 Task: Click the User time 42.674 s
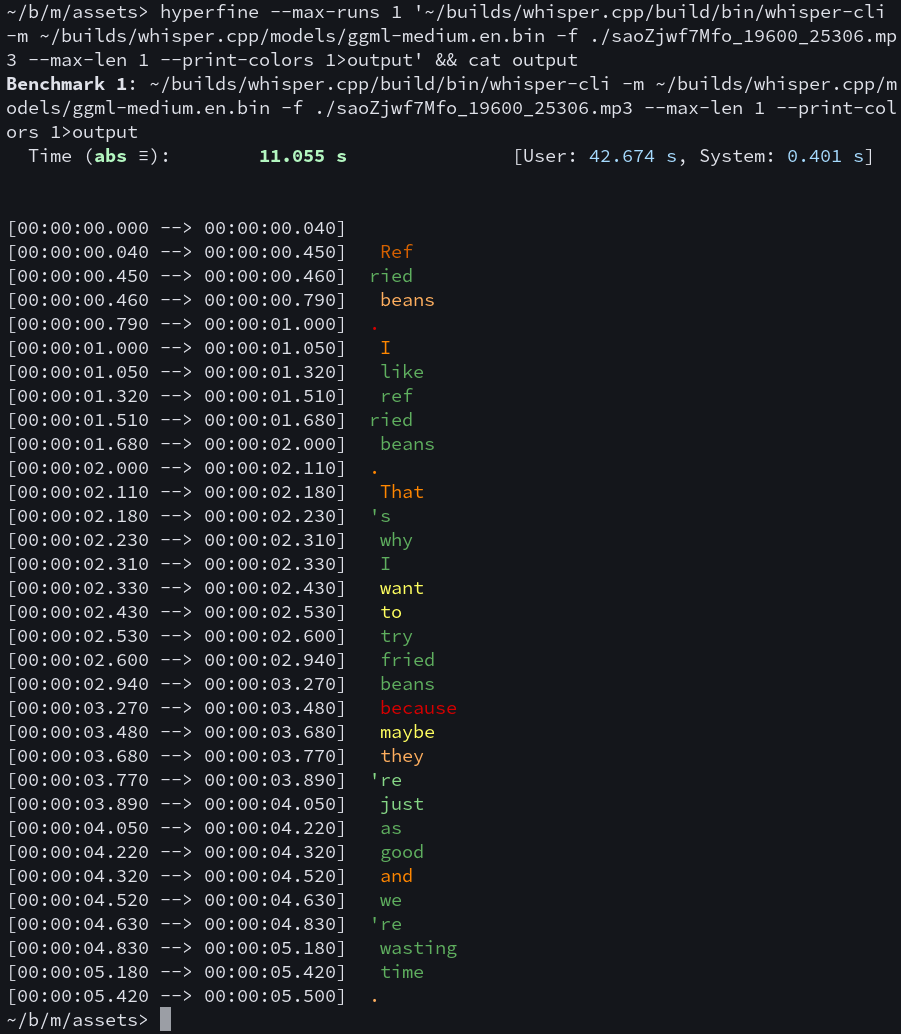tap(633, 156)
